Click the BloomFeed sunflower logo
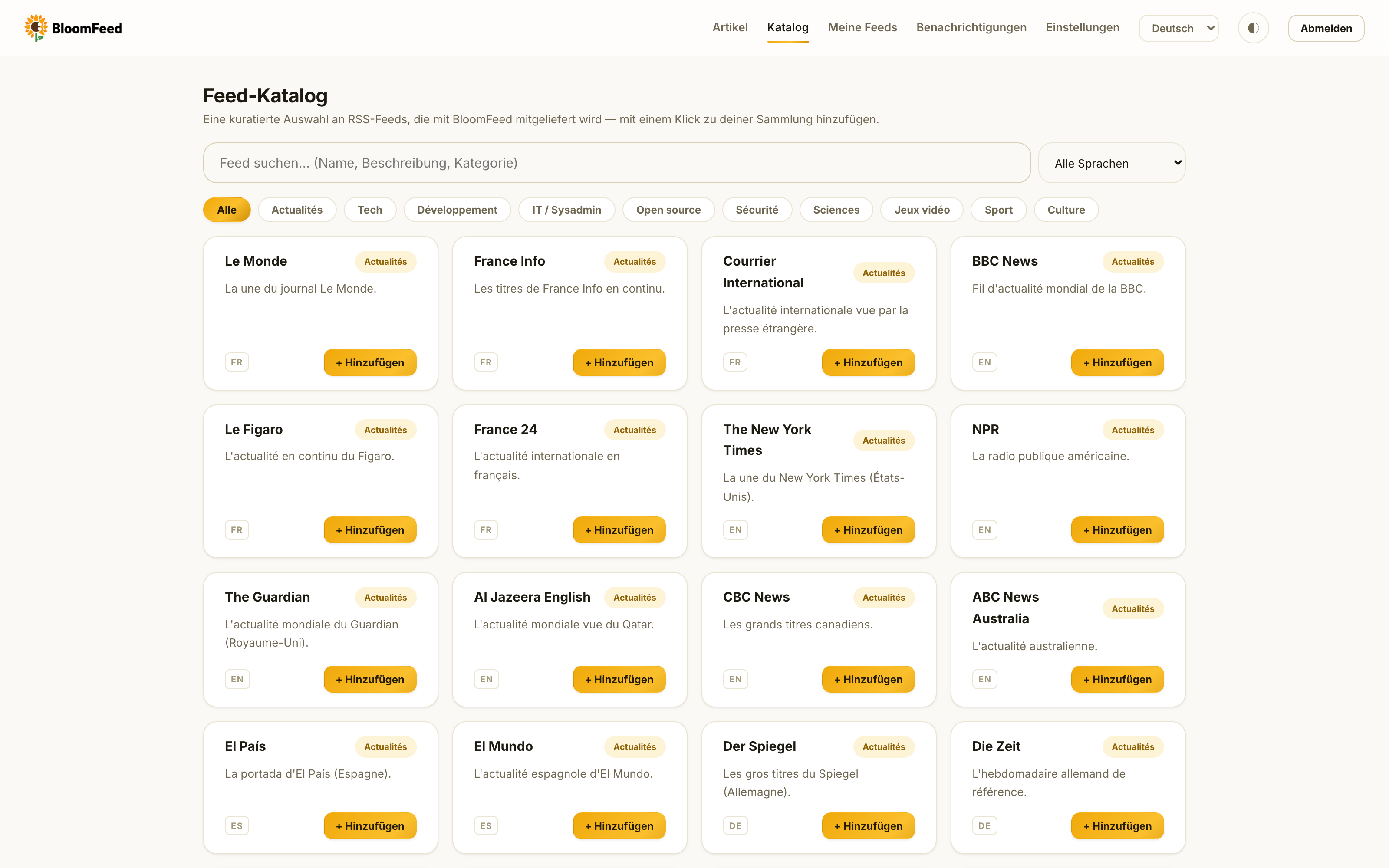This screenshot has height=868, width=1389. [36, 27]
